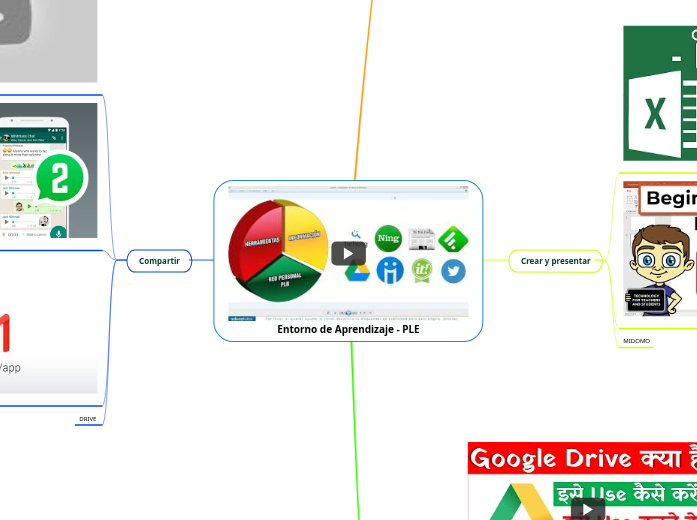Select the Compartir node
697x520 pixels.
click(x=159, y=261)
